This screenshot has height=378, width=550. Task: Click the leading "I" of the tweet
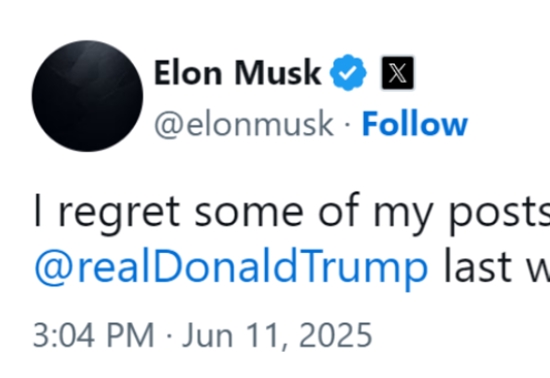point(38,210)
